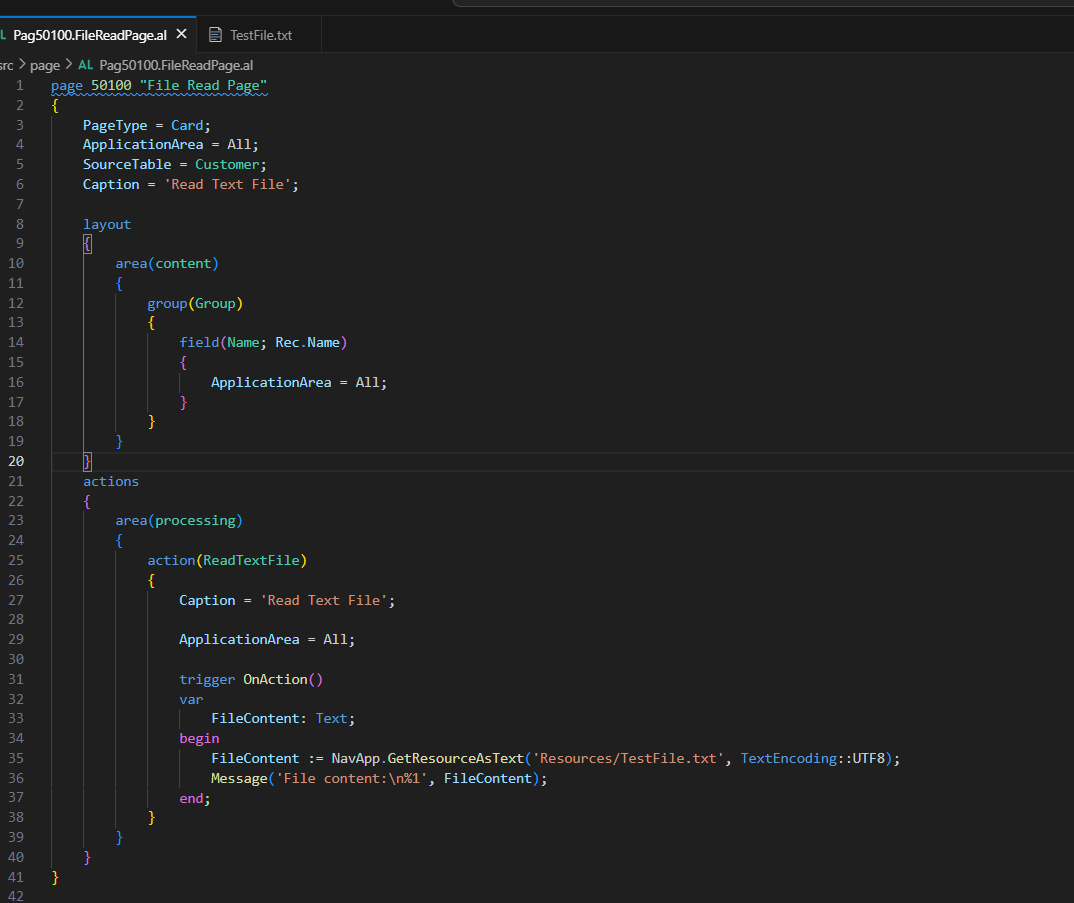Screen dimensions: 1074x903
Task: Click line number 35 in the gutter
Action: coord(16,758)
